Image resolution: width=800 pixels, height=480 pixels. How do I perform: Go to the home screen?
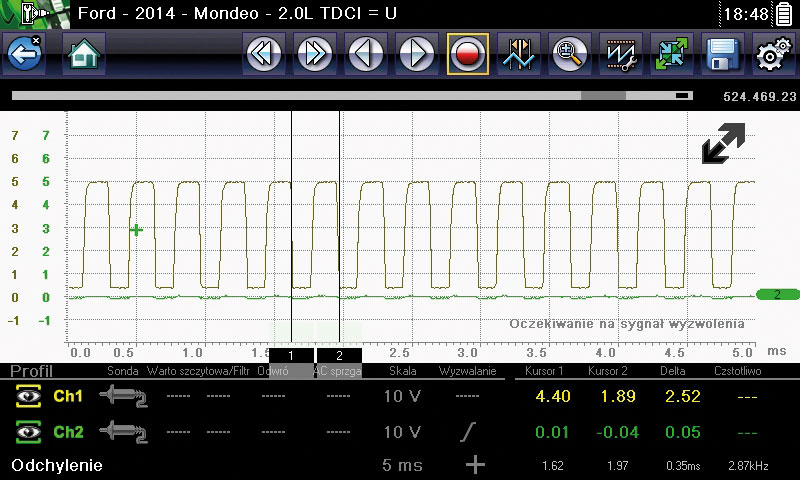pyautogui.click(x=84, y=54)
